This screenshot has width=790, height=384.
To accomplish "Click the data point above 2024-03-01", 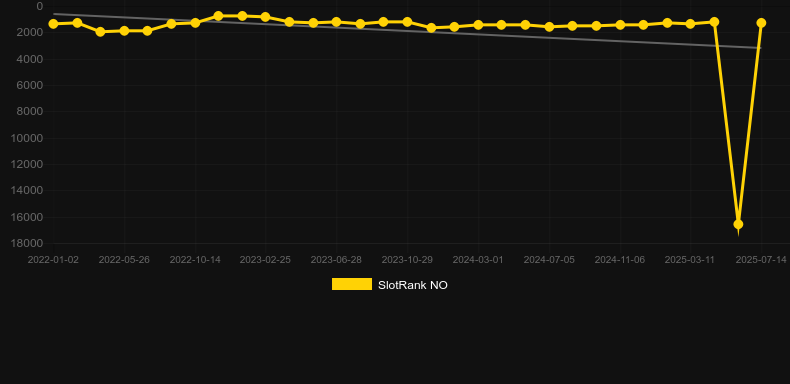I will 478,25.
